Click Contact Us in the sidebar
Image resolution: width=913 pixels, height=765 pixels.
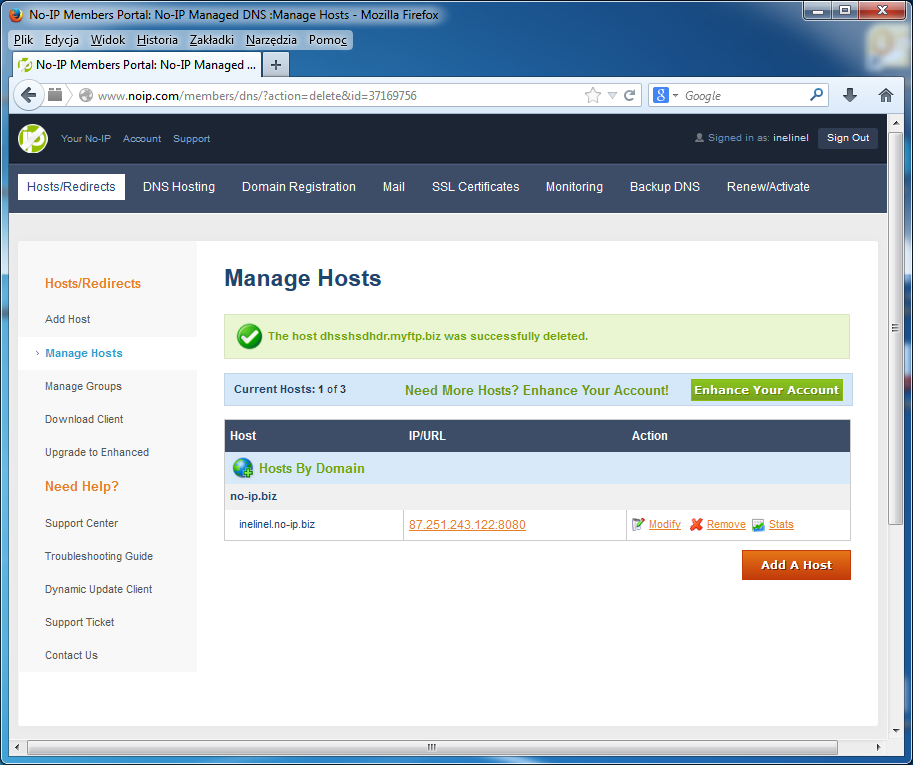[71, 655]
